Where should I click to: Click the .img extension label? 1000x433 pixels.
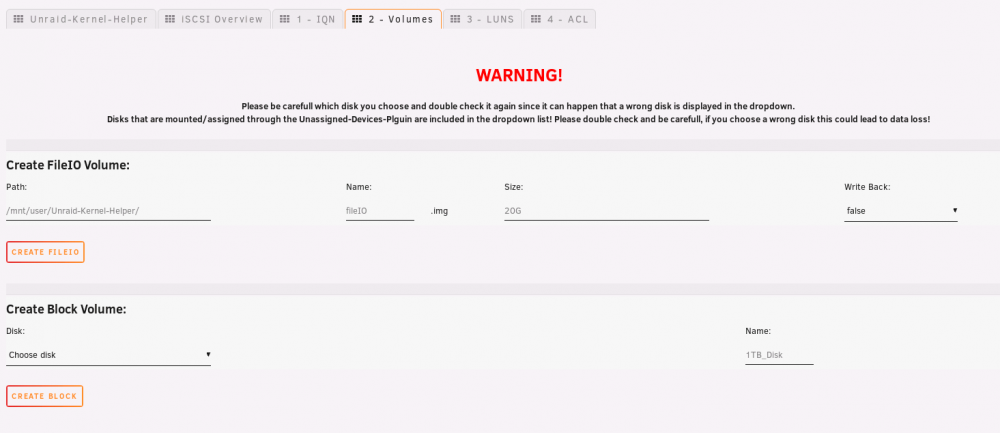pyautogui.click(x=439, y=210)
